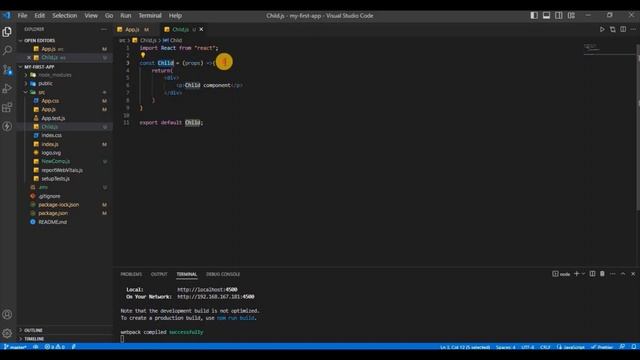
Task: Click the Prettier status indicator
Action: pos(602,347)
